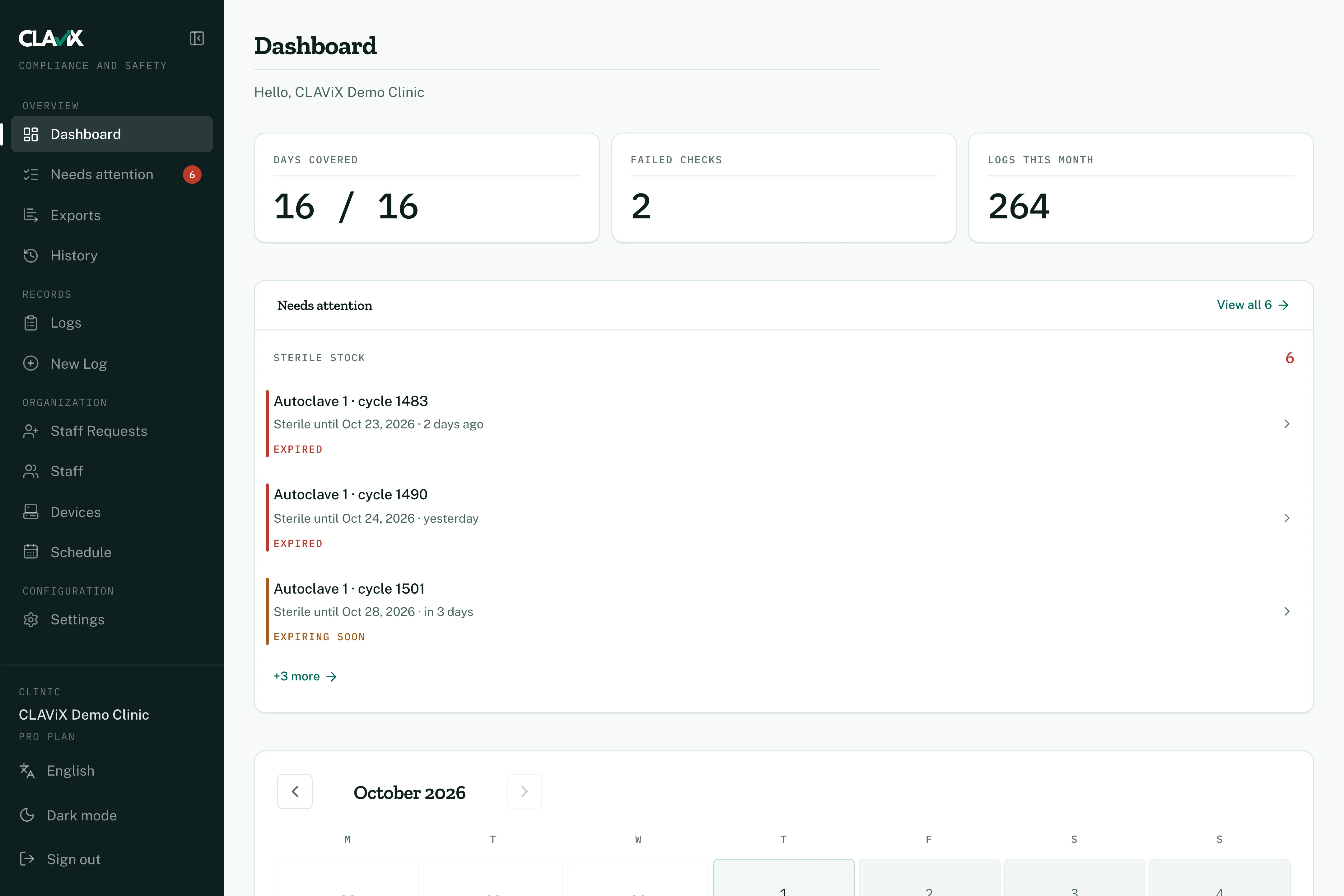Click the red 6 notification badge
This screenshot has height=896, width=1344.
(x=192, y=175)
